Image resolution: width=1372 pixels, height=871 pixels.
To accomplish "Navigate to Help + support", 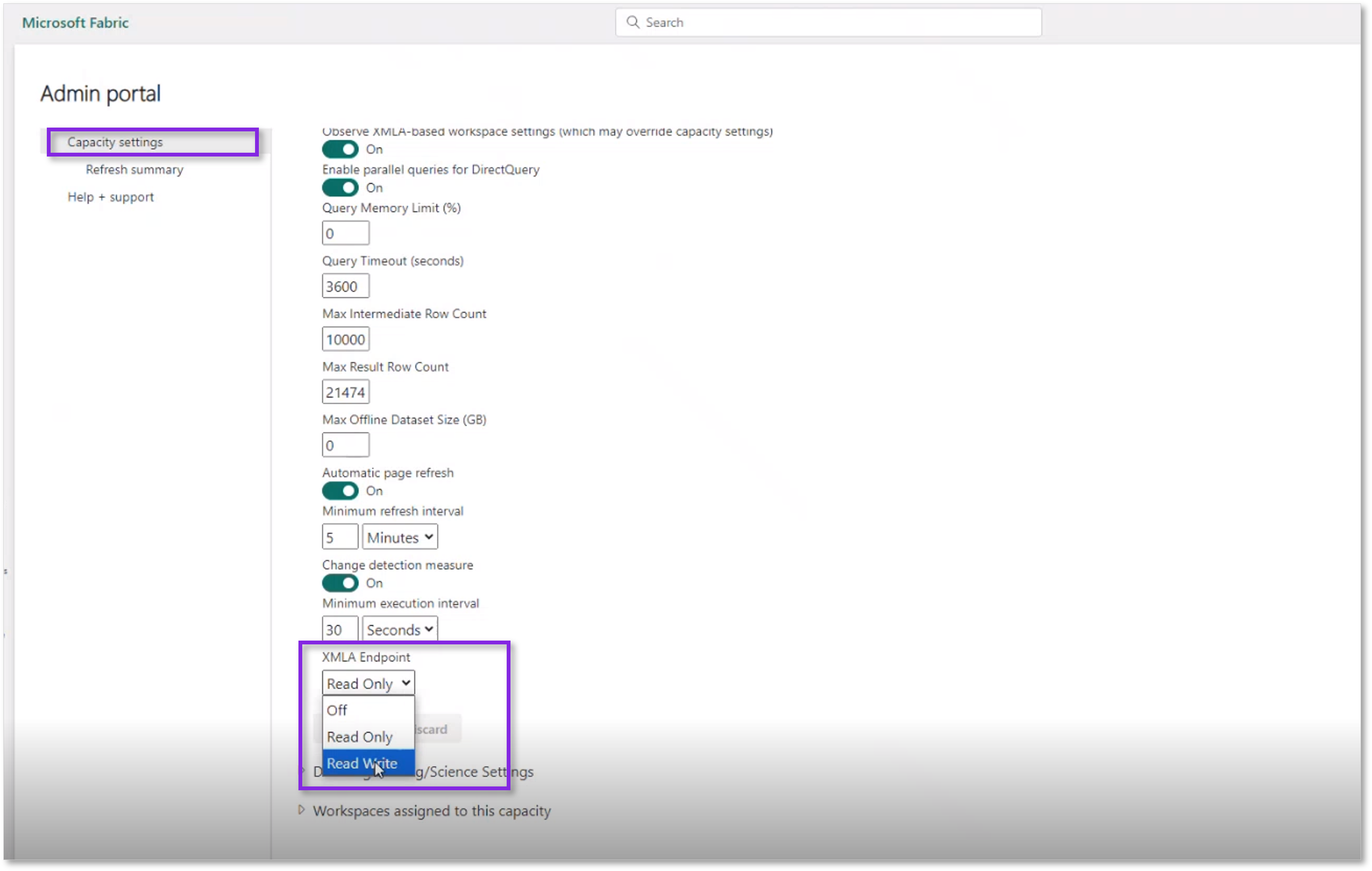I will click(x=110, y=197).
